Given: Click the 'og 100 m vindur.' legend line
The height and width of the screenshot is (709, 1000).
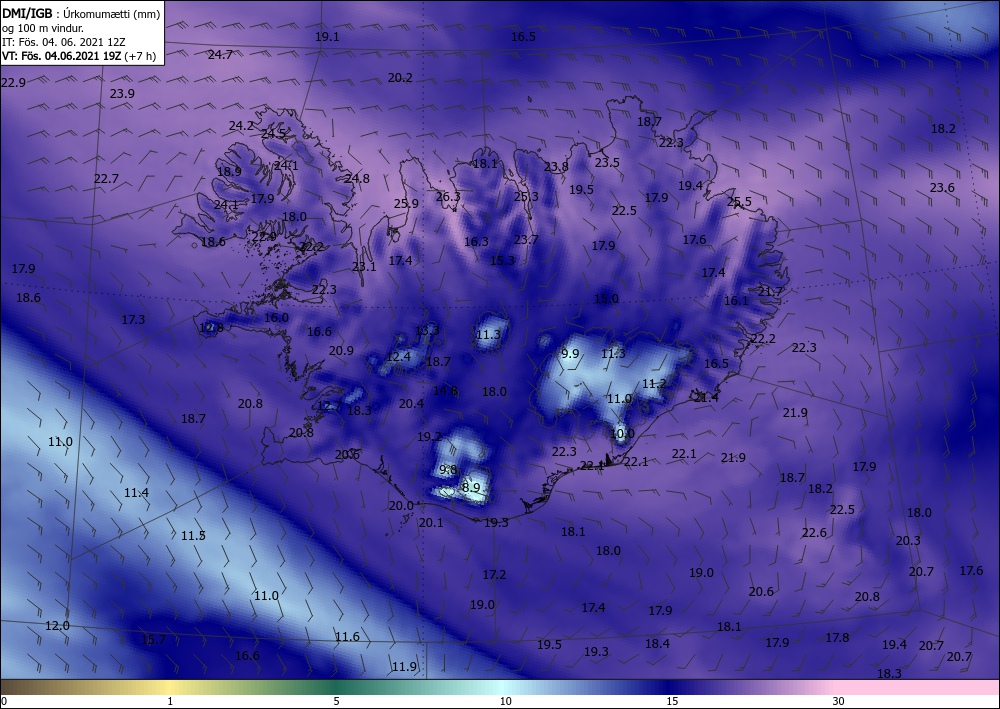Looking at the screenshot, I should [x=43, y=28].
